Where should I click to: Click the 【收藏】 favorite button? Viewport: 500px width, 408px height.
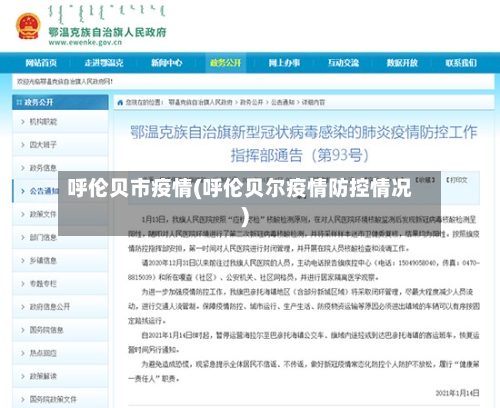[425, 180]
